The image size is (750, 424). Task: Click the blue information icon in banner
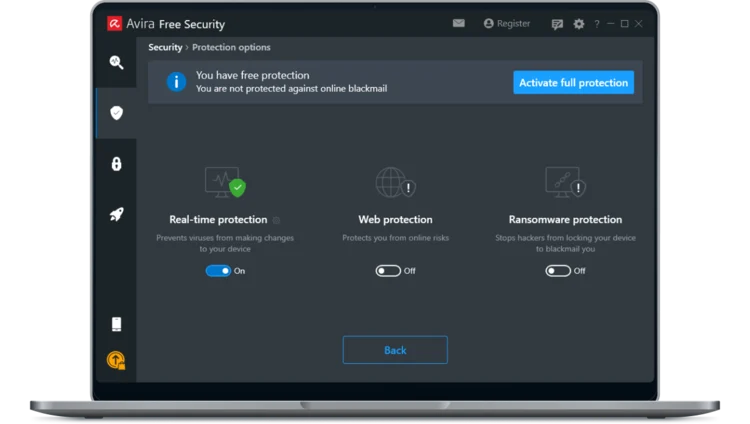coord(176,82)
